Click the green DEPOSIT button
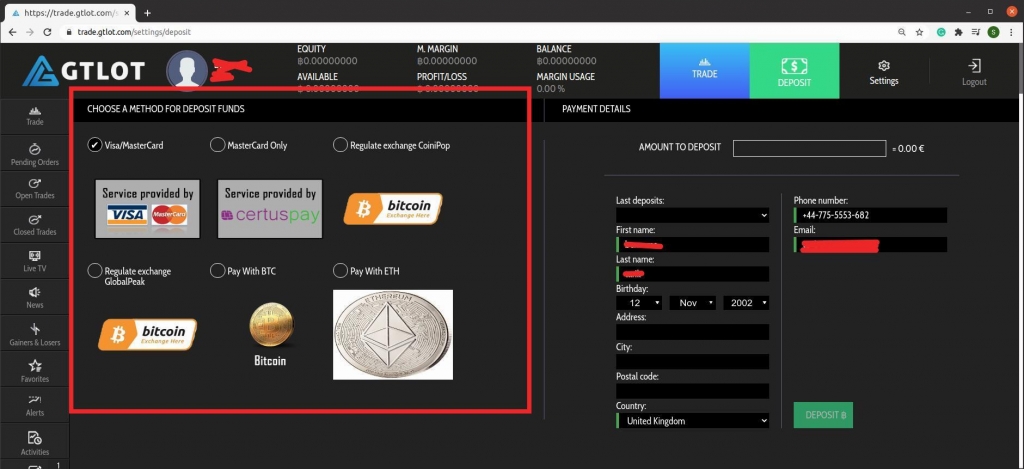The width and height of the screenshot is (1024, 469). pyautogui.click(x=823, y=415)
